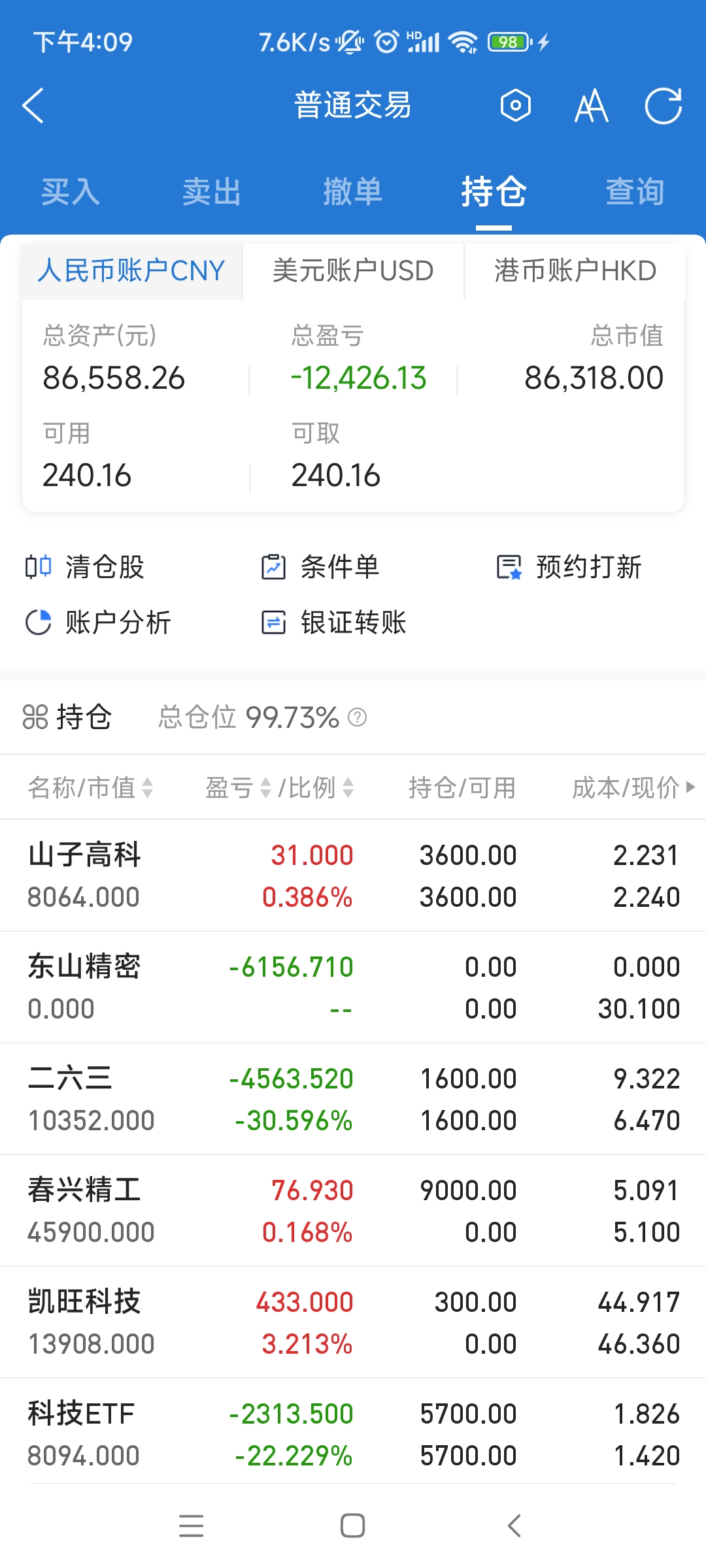Open the hexagon settings icon
Viewport: 706px width, 1568px height.
pos(515,106)
